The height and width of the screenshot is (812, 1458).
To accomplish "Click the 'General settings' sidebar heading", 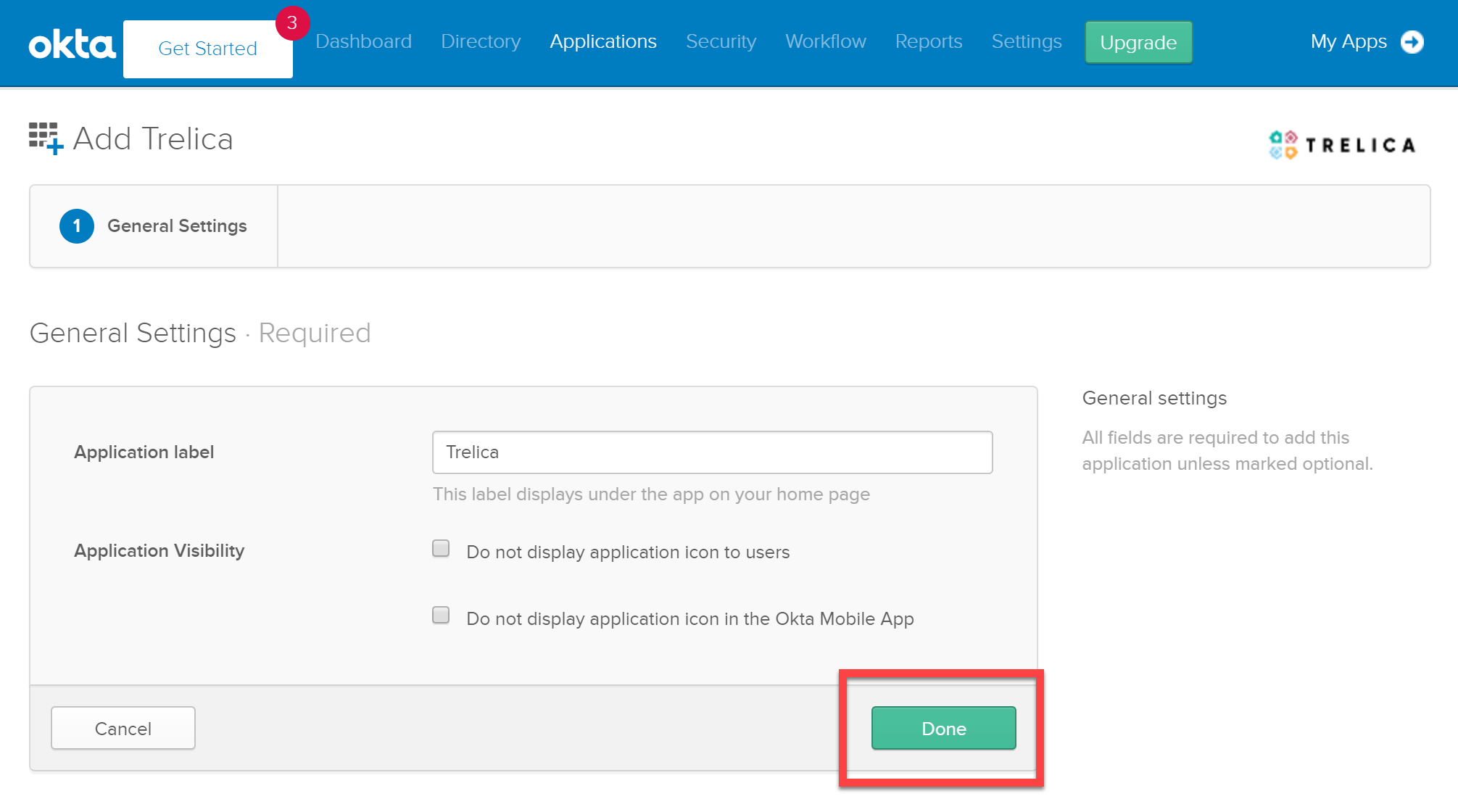I will coord(1154,398).
